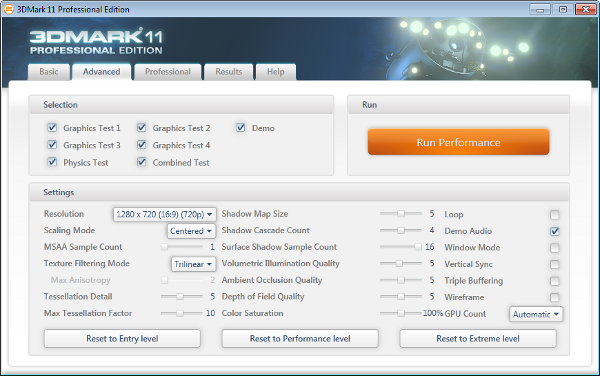Click the 3DMark 11 Professional Edition logo
Screen dimensions: 600x376
[96, 41]
